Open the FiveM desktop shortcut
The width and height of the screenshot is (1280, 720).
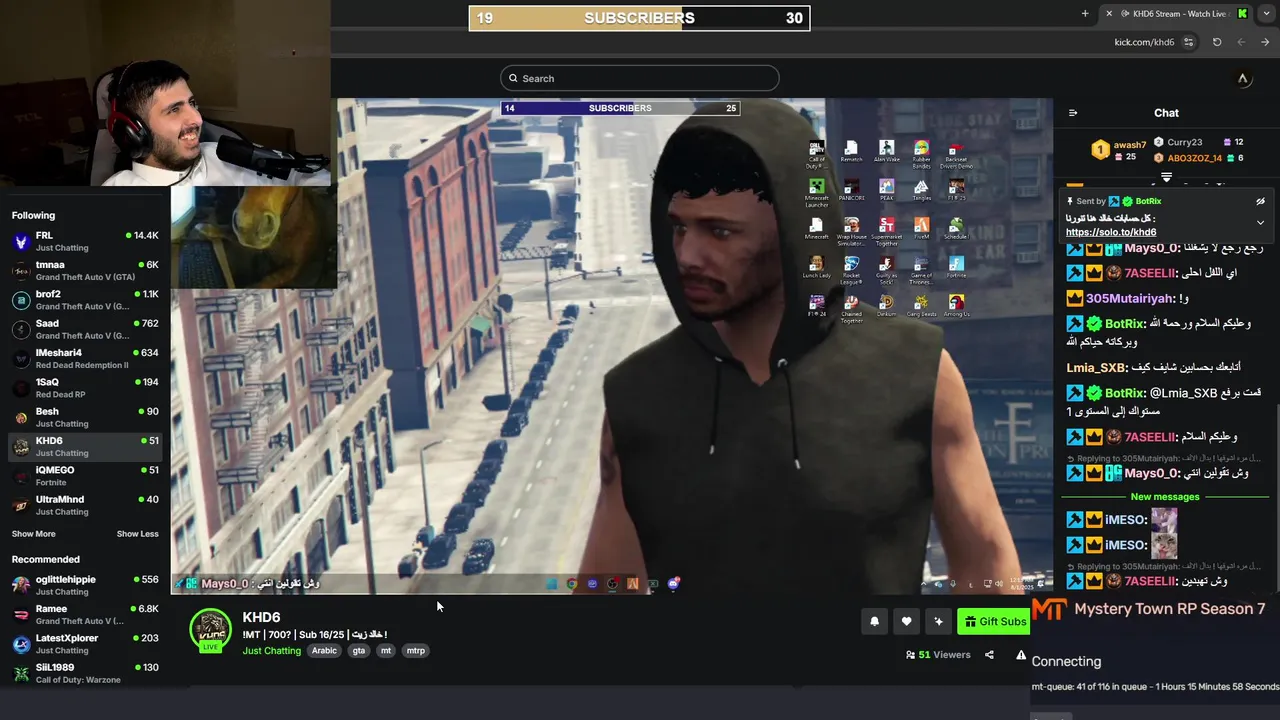[x=921, y=228]
